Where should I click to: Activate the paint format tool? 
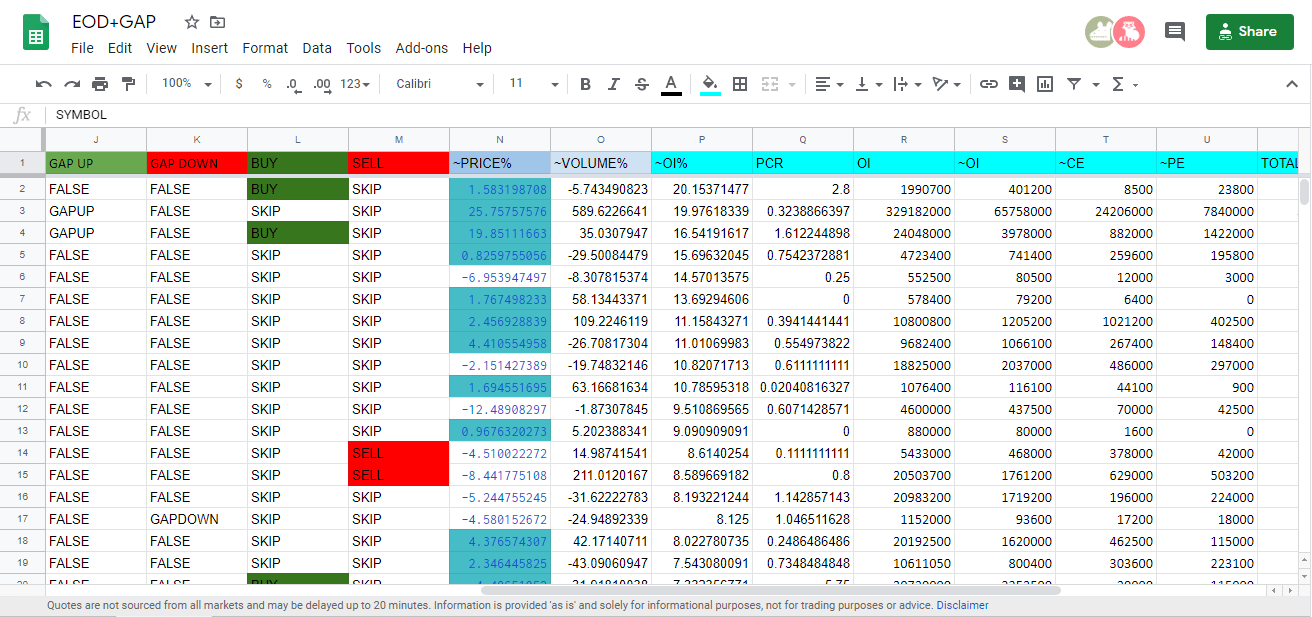coord(128,84)
